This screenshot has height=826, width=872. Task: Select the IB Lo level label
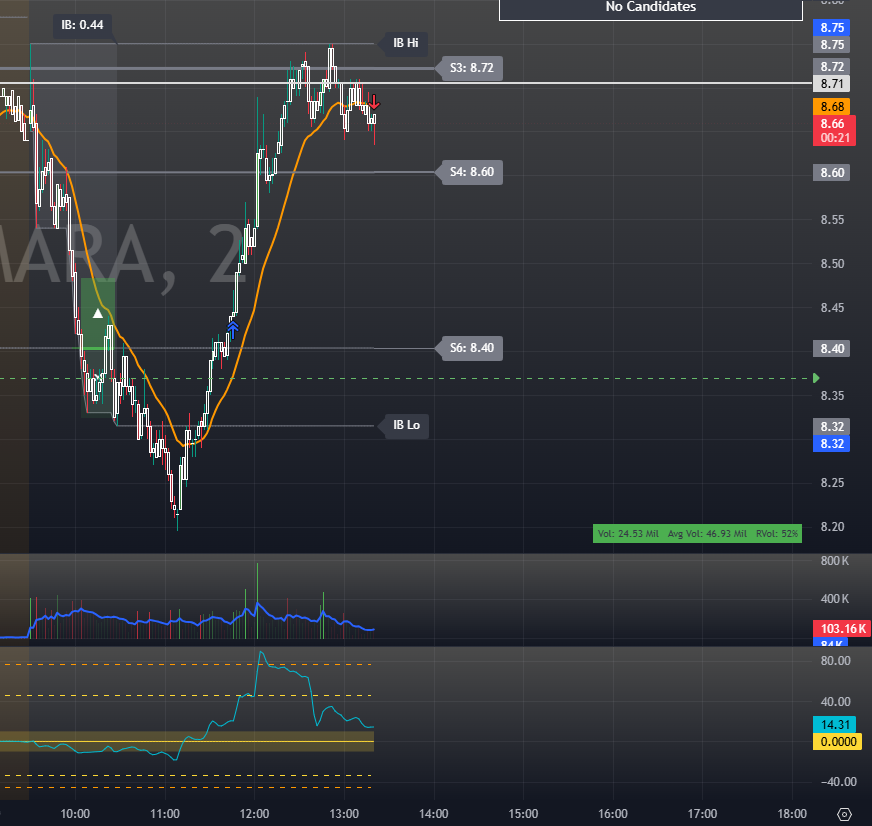pyautogui.click(x=406, y=425)
